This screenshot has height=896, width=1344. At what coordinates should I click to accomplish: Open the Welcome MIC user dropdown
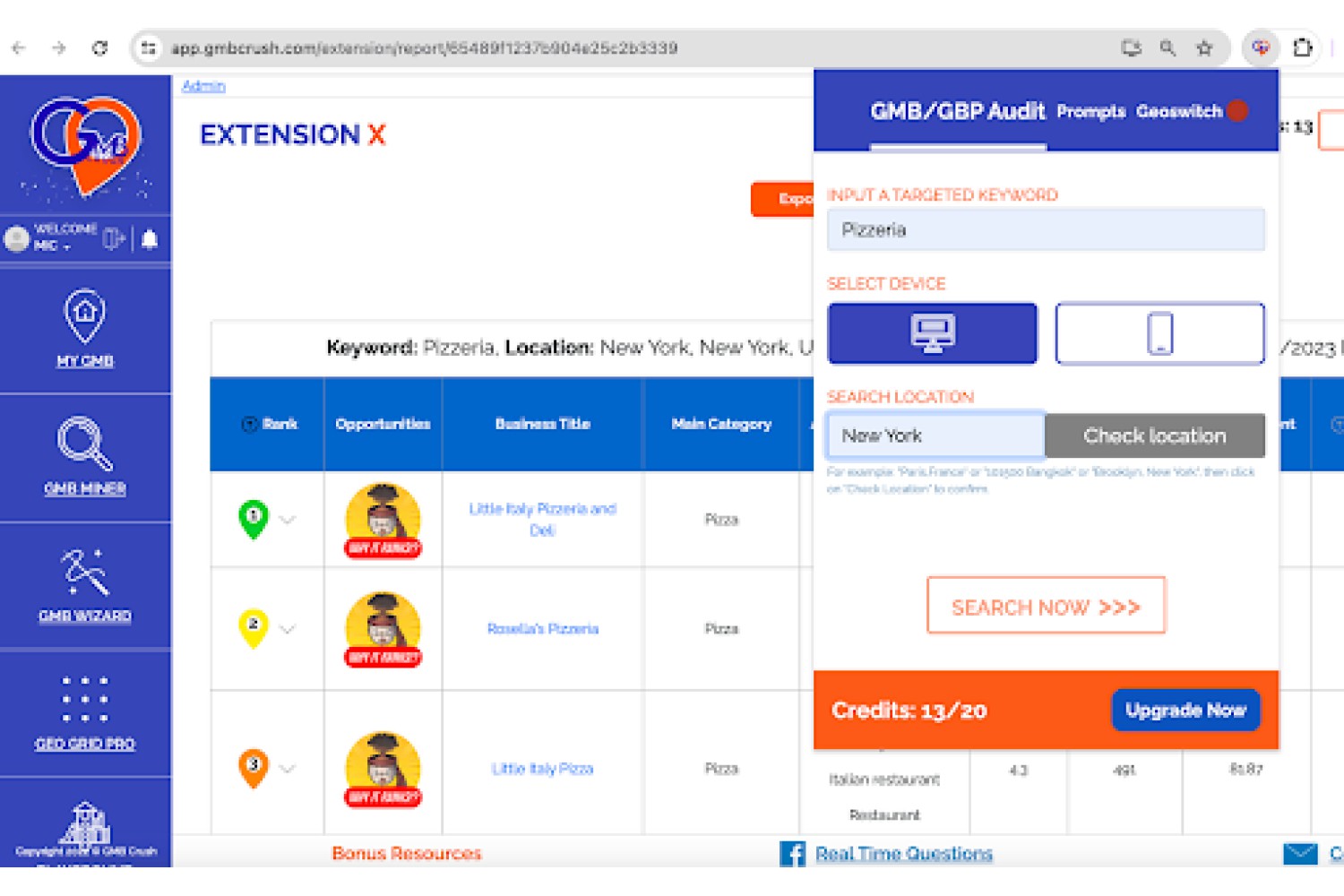pos(65,237)
